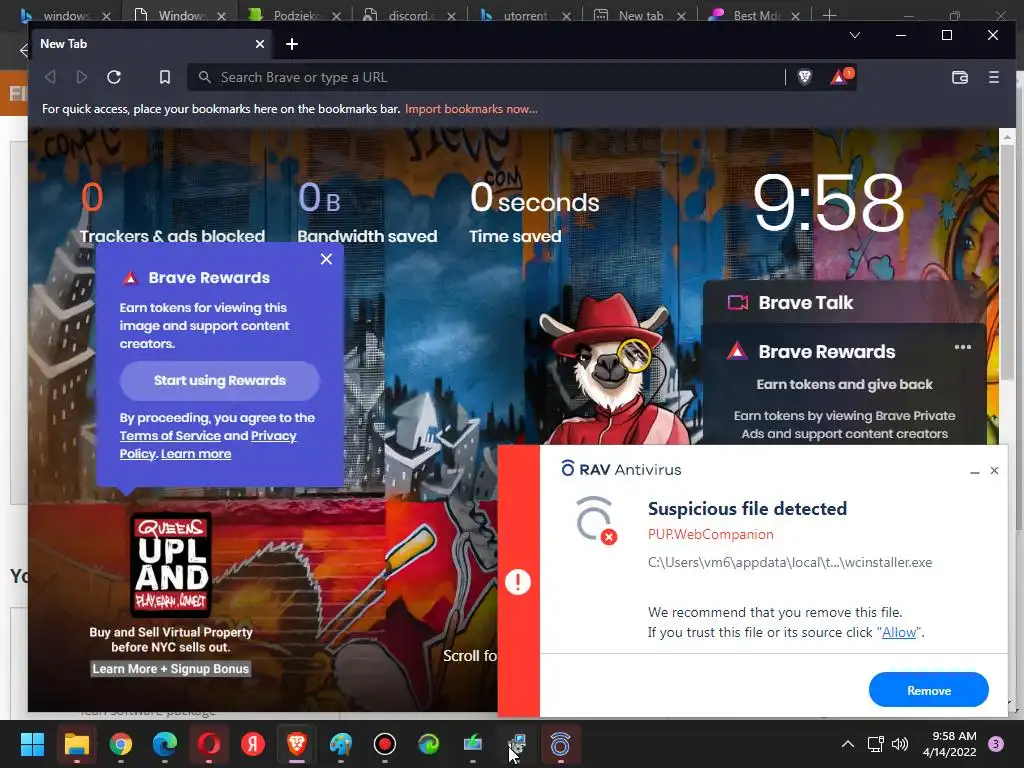The image size is (1024, 768).
Task: Click the RAV Antivirus logo
Action: coord(621,469)
